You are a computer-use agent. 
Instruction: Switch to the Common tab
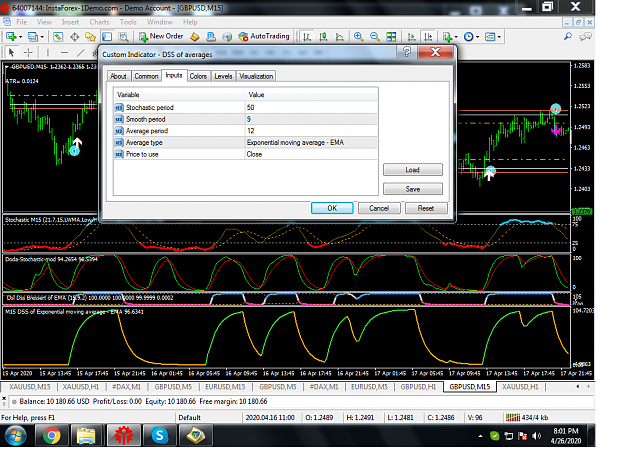146,76
